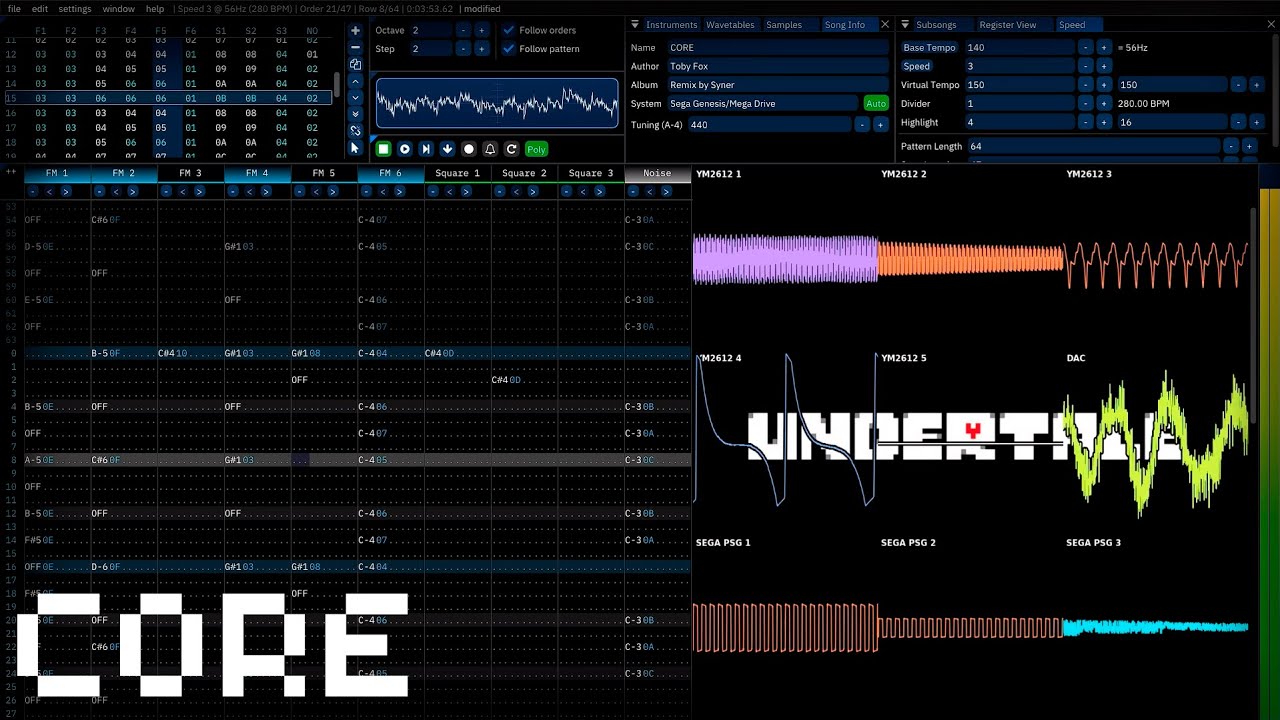Toggle Auto system name button
This screenshot has width=1280, height=720.
tap(876, 104)
